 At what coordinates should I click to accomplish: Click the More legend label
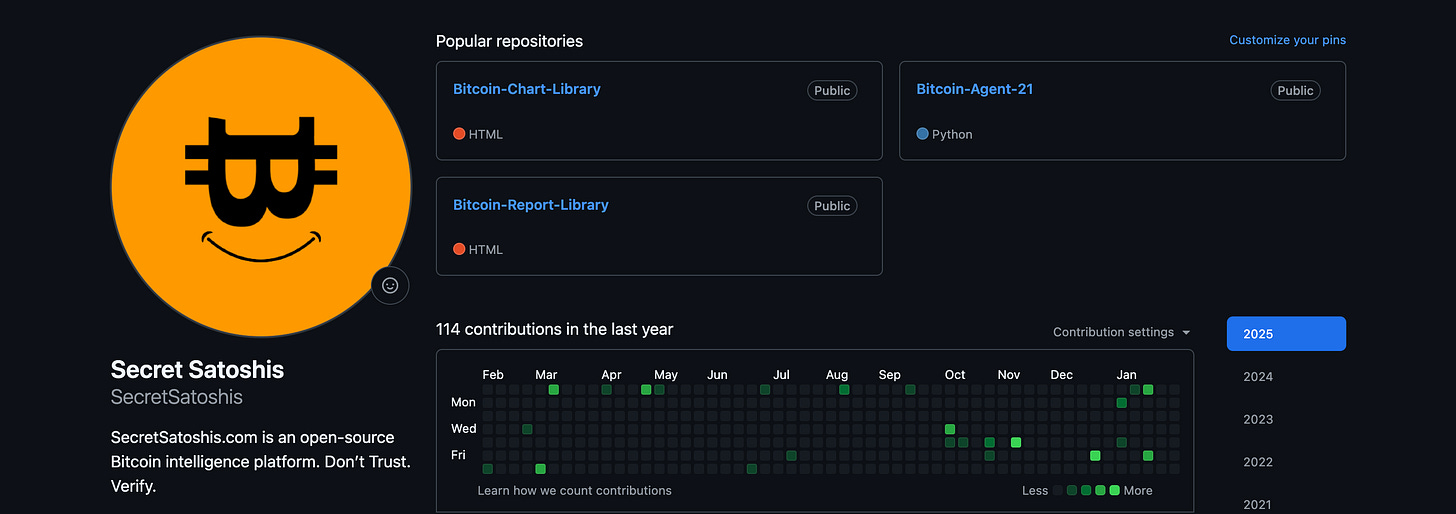1138,490
